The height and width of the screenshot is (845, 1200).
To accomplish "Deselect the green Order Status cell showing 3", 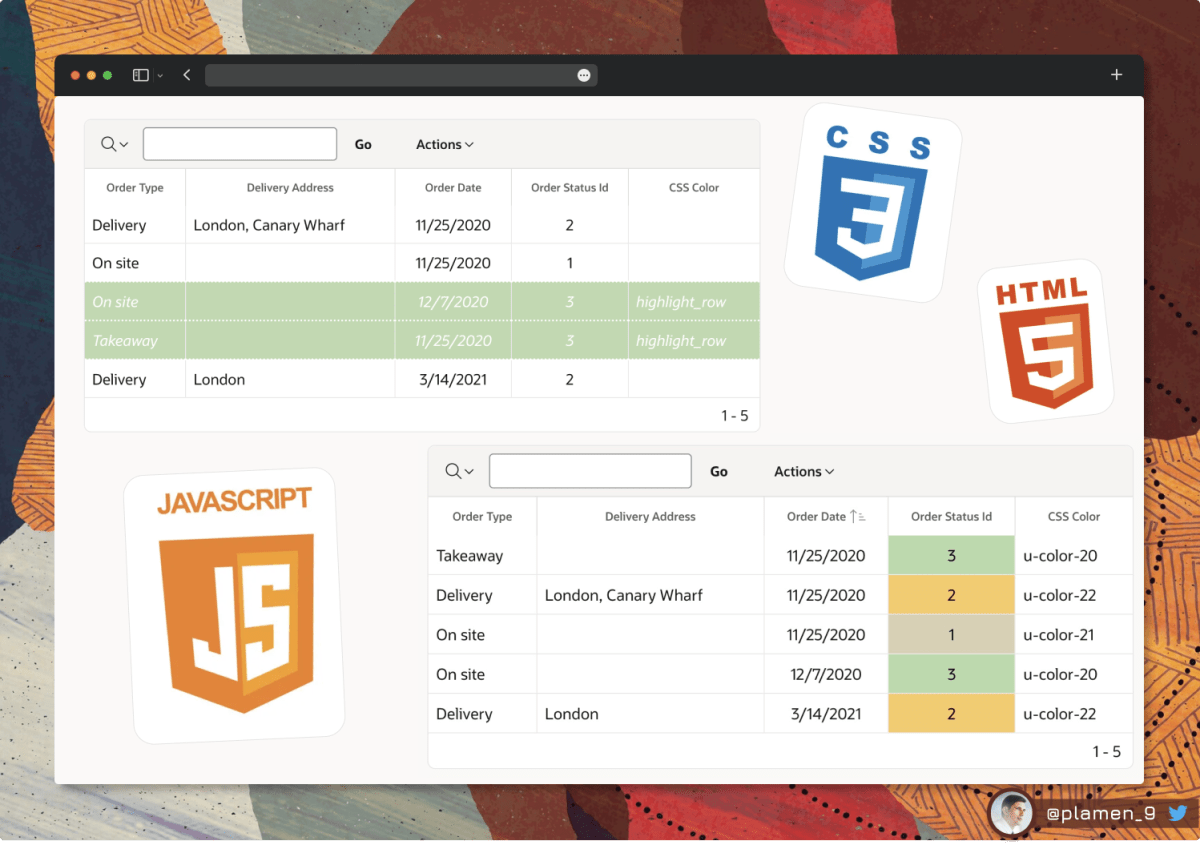I will point(951,555).
